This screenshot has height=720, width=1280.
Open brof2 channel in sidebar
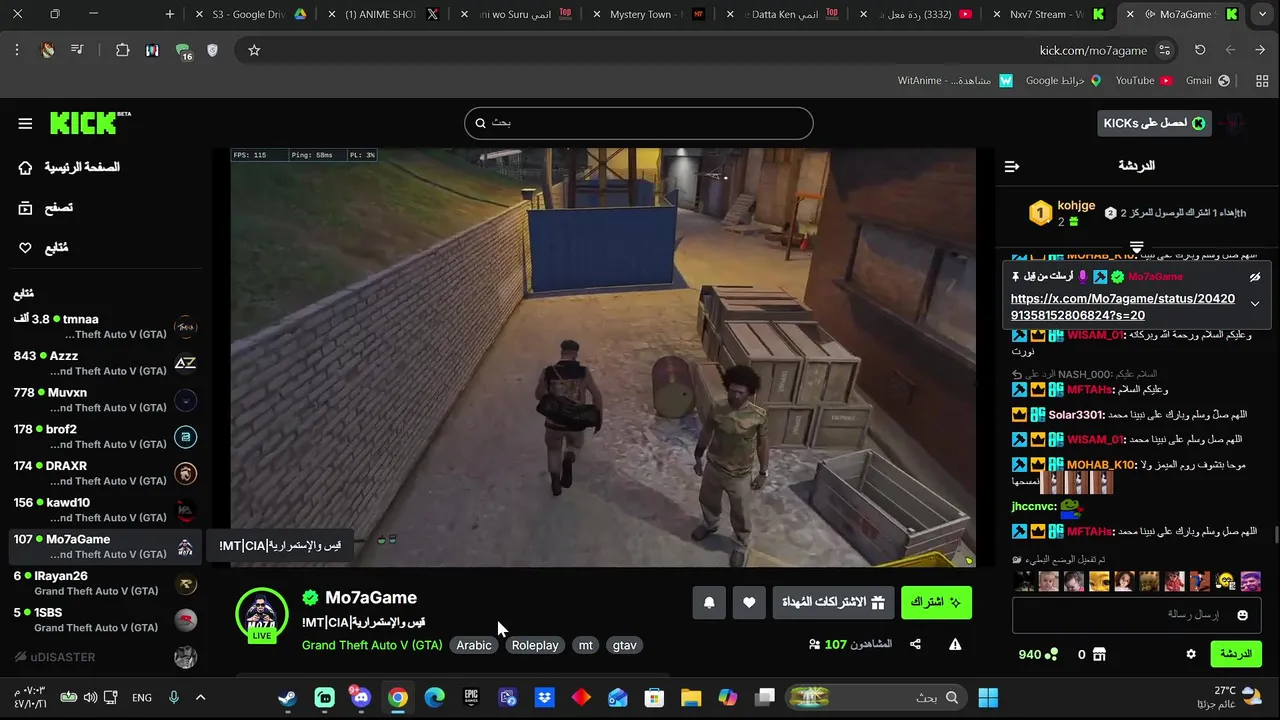[105, 437]
